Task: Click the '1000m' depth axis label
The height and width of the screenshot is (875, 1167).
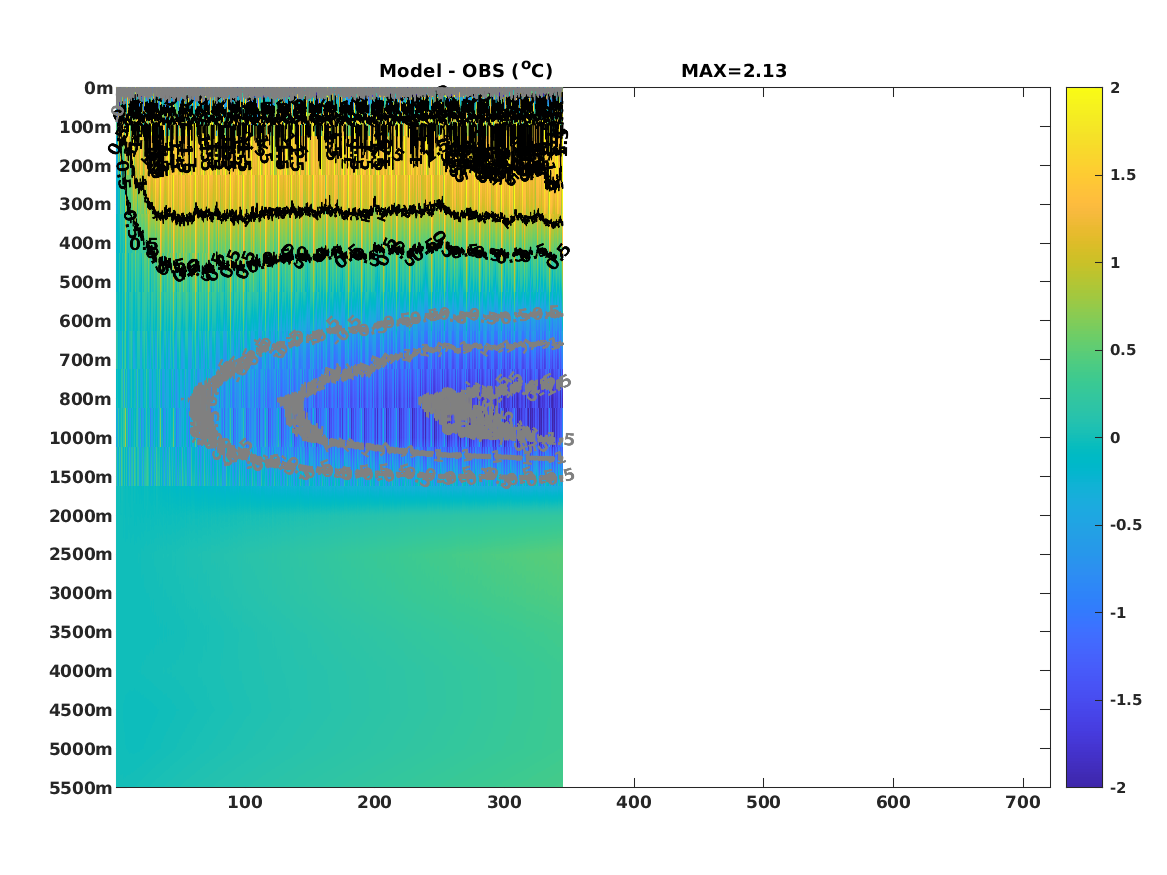Action: pos(81,438)
